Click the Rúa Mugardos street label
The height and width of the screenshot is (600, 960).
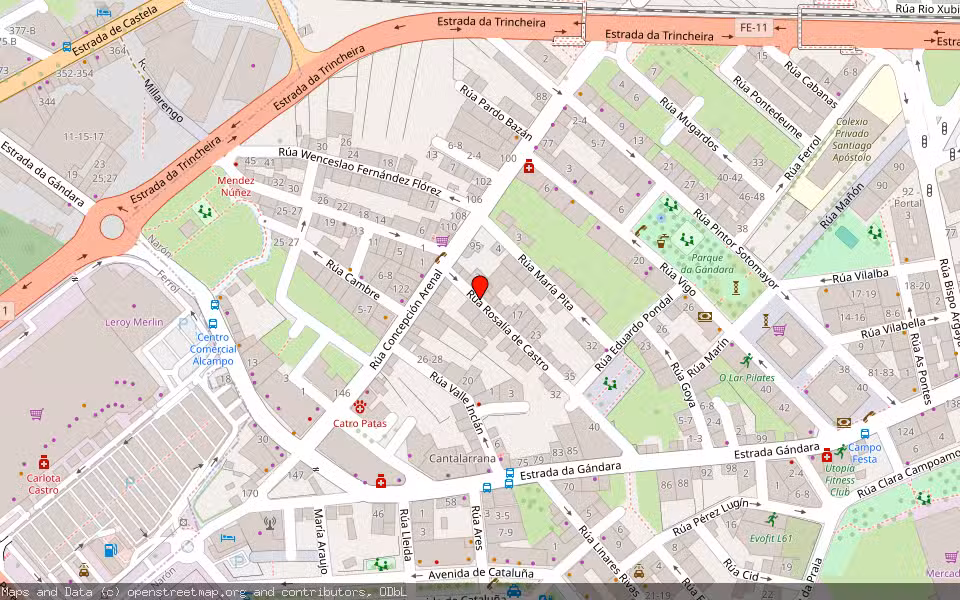pyautogui.click(x=689, y=124)
